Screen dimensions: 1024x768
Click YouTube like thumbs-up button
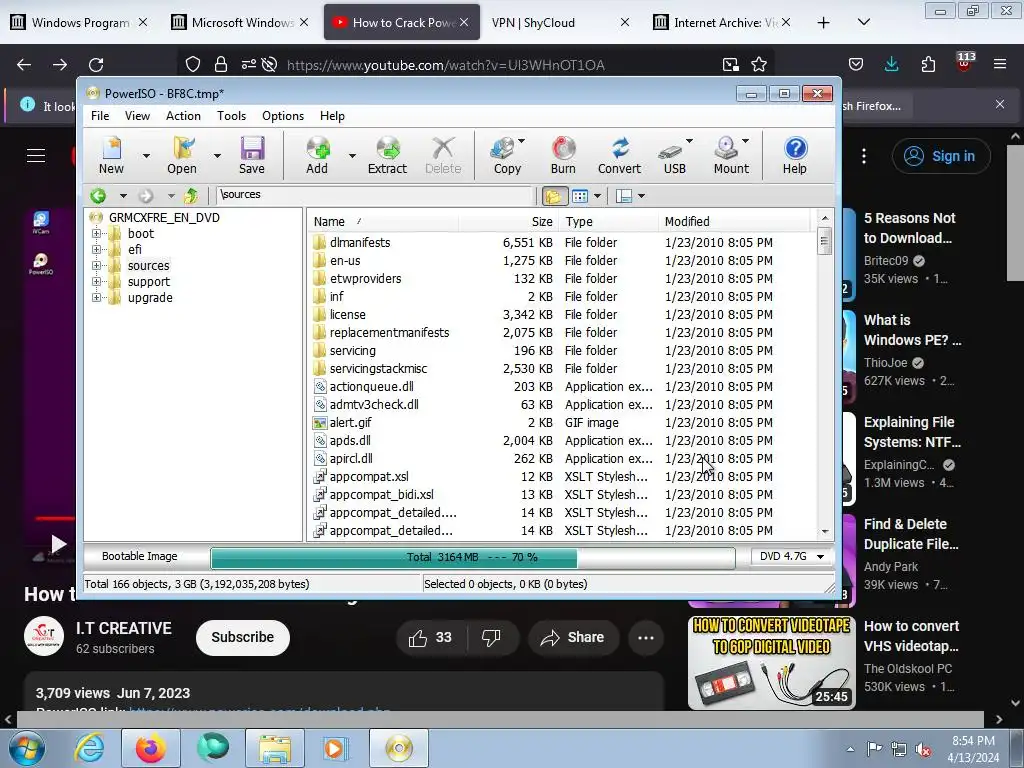[x=430, y=637]
